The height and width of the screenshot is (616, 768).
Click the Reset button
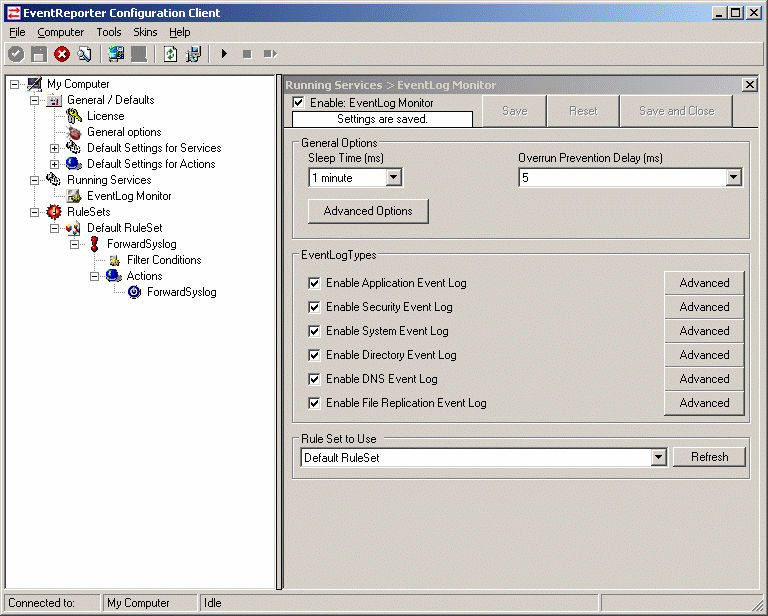(x=583, y=111)
